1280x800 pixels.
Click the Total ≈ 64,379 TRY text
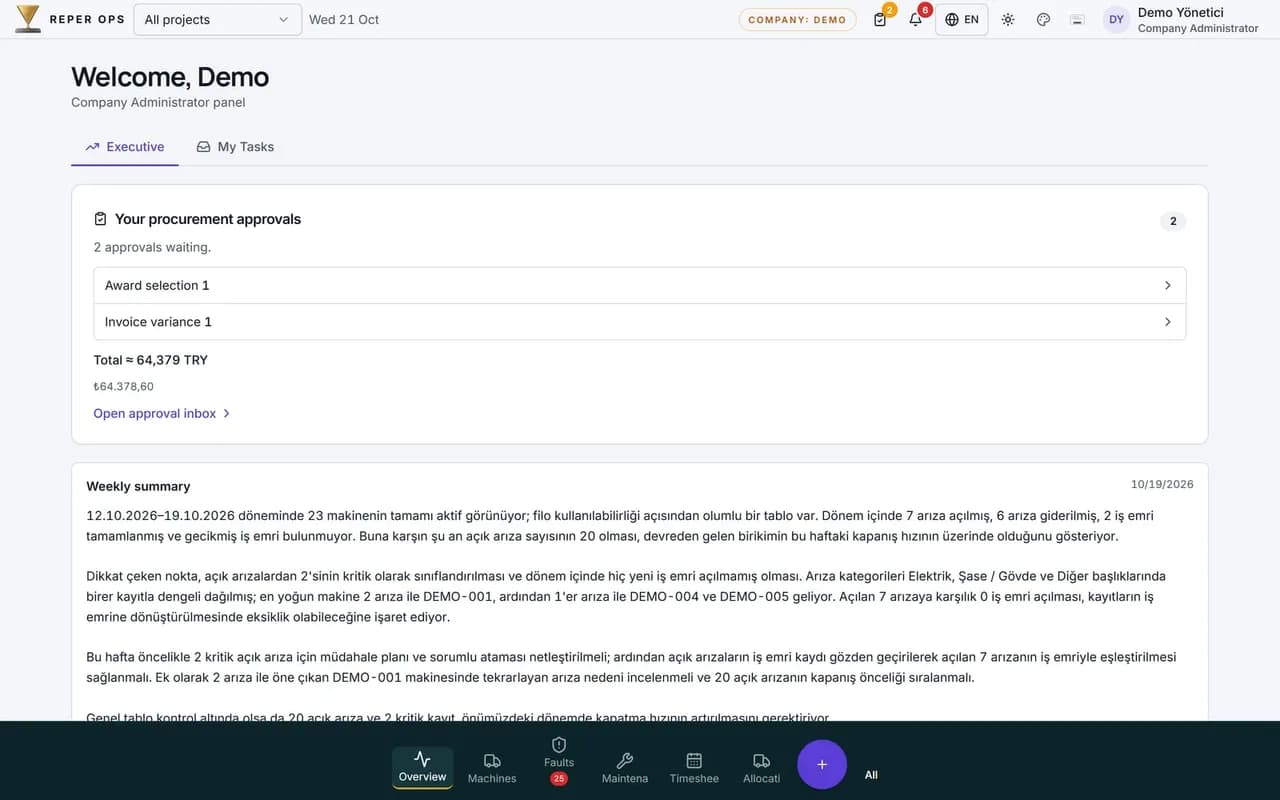point(151,360)
